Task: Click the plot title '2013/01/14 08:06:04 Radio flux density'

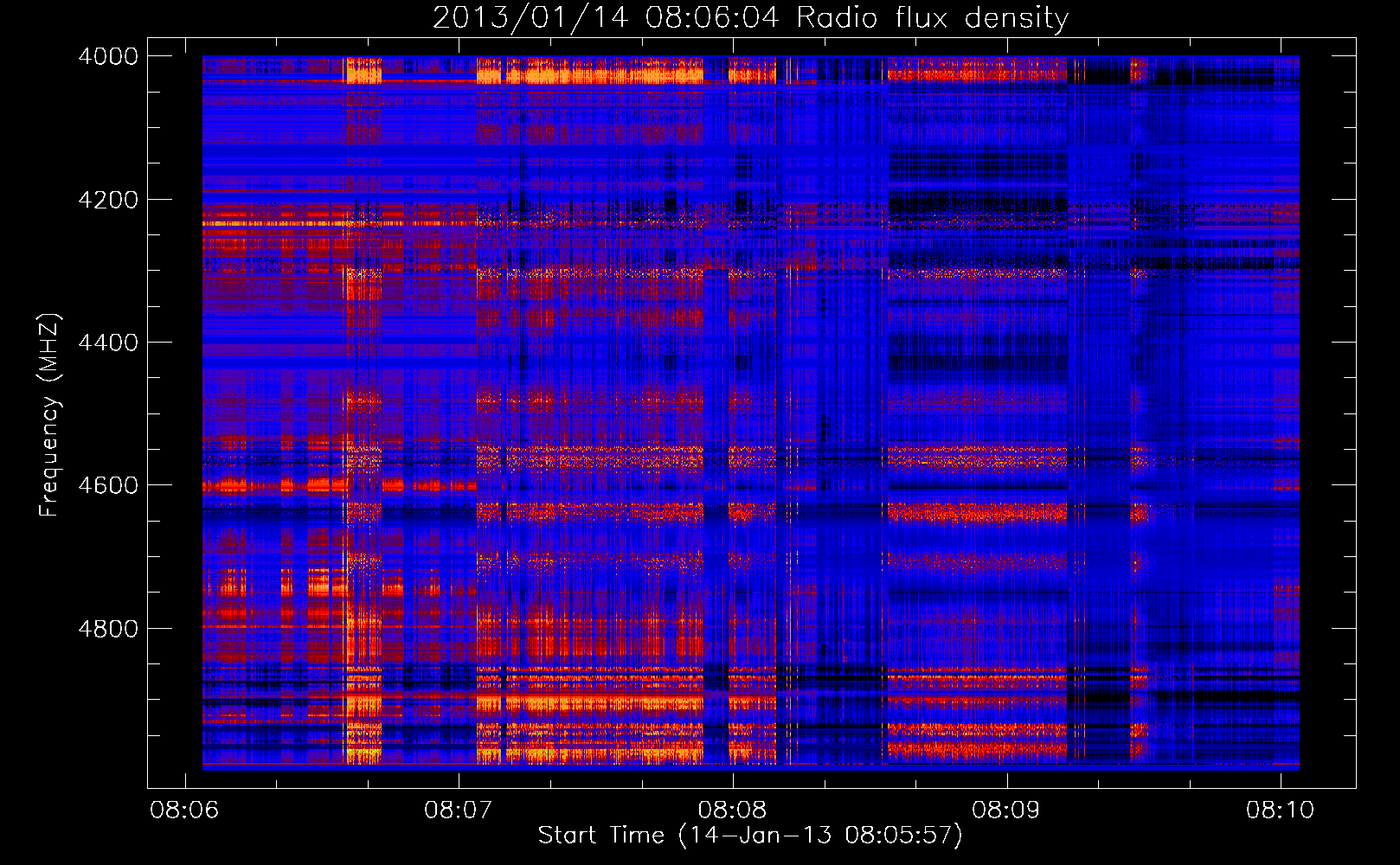Action: [750, 17]
